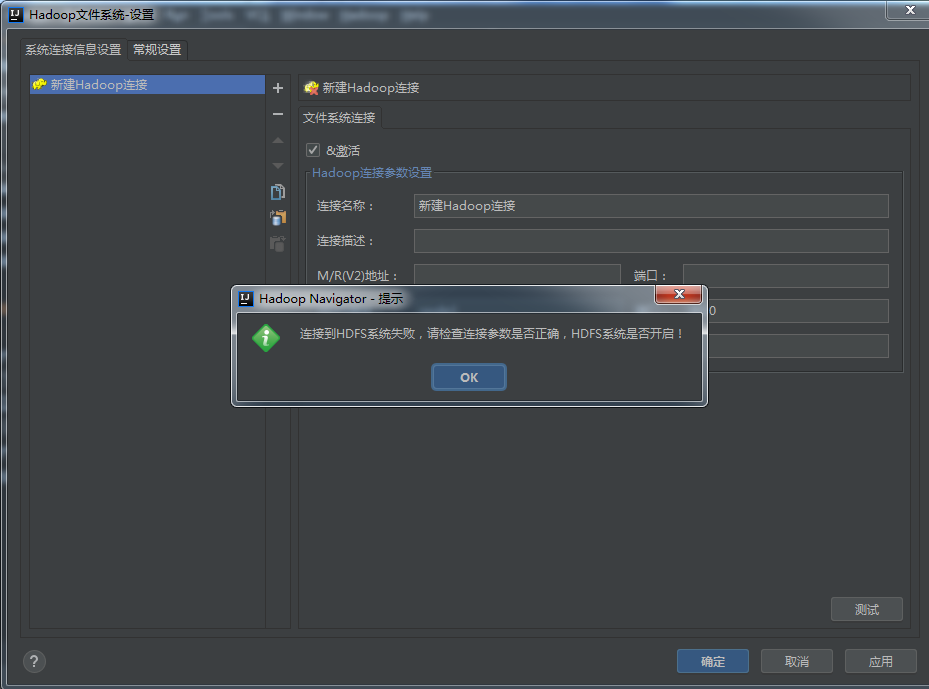Click the 连接名称 input field
929x689 pixels.
[651, 206]
